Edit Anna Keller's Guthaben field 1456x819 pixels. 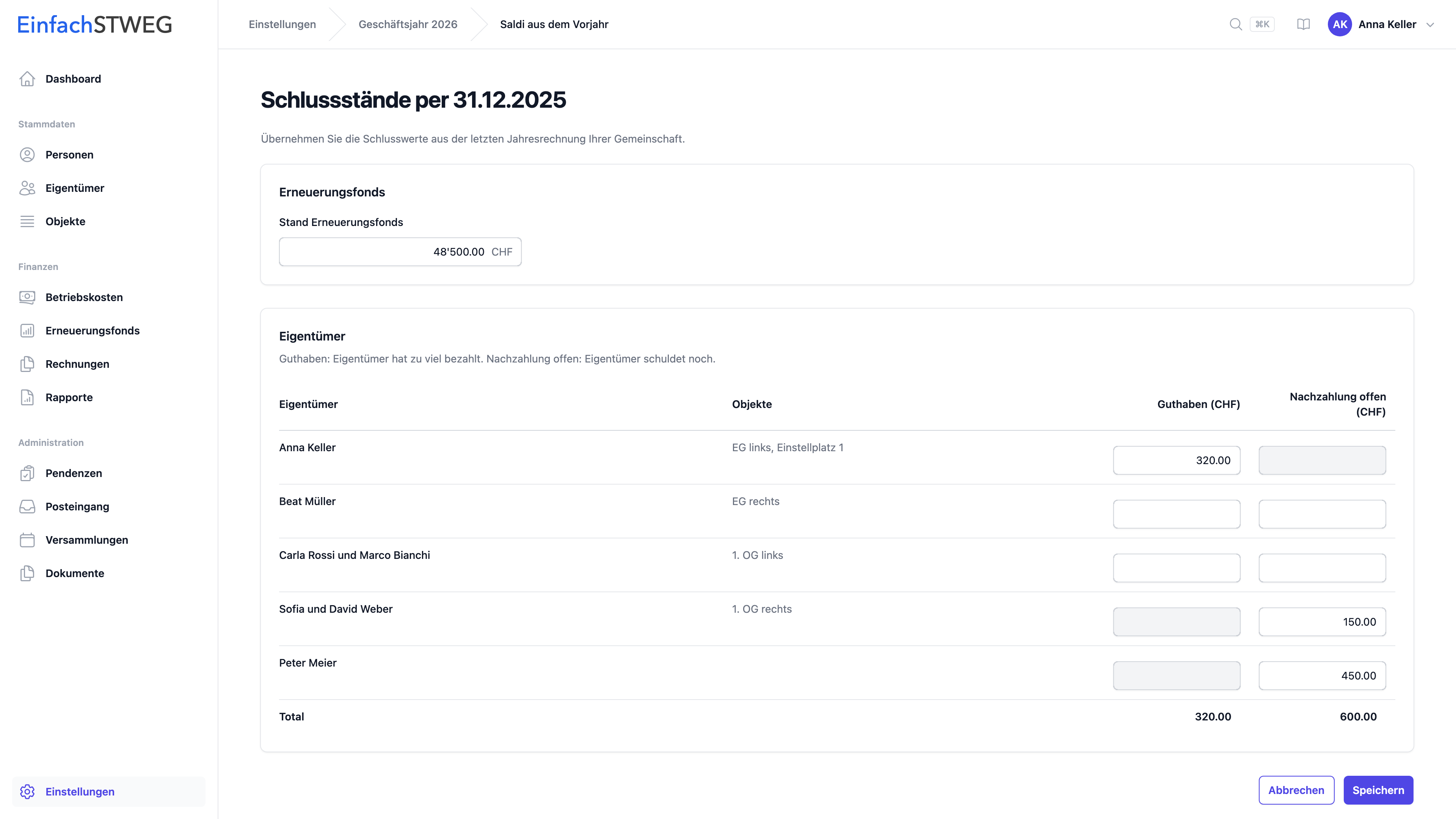[1176, 460]
